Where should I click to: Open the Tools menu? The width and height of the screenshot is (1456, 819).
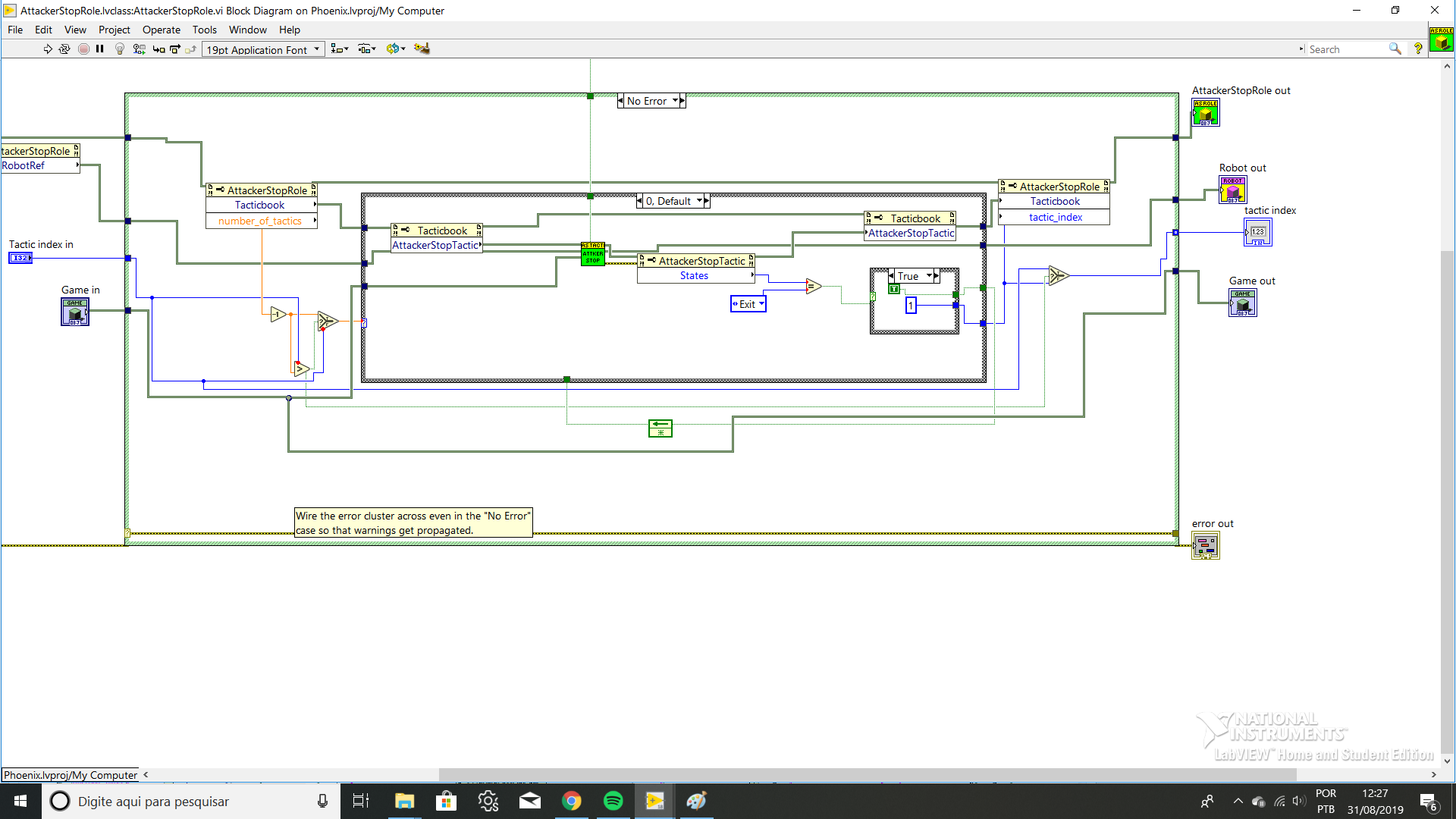204,30
